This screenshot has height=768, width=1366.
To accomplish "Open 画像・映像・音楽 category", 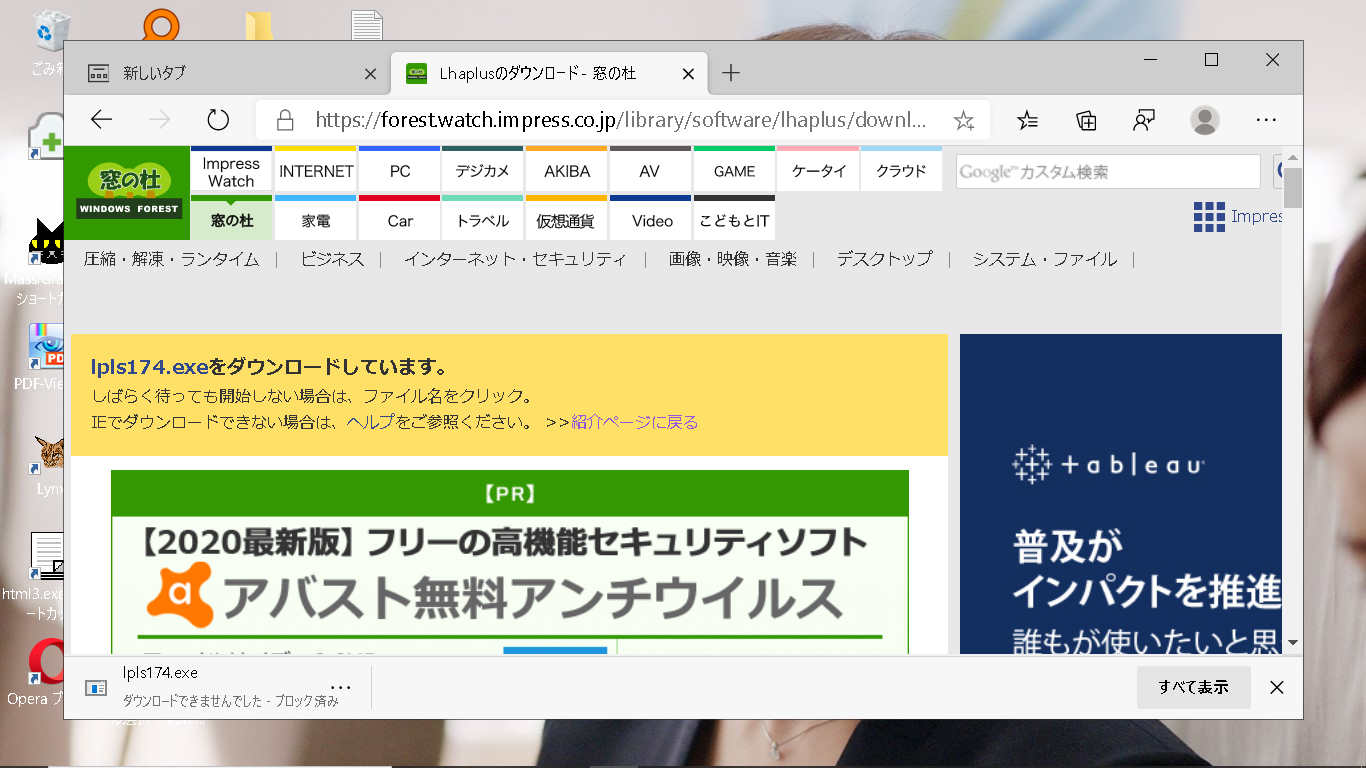I will point(733,259).
